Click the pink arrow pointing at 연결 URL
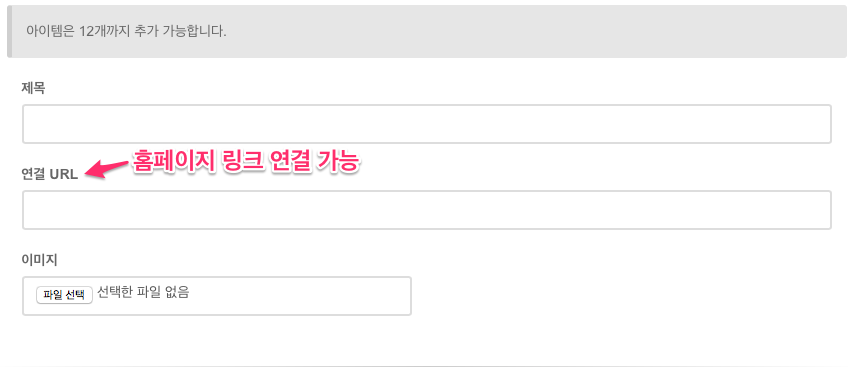This screenshot has height=376, width=848. [106, 169]
